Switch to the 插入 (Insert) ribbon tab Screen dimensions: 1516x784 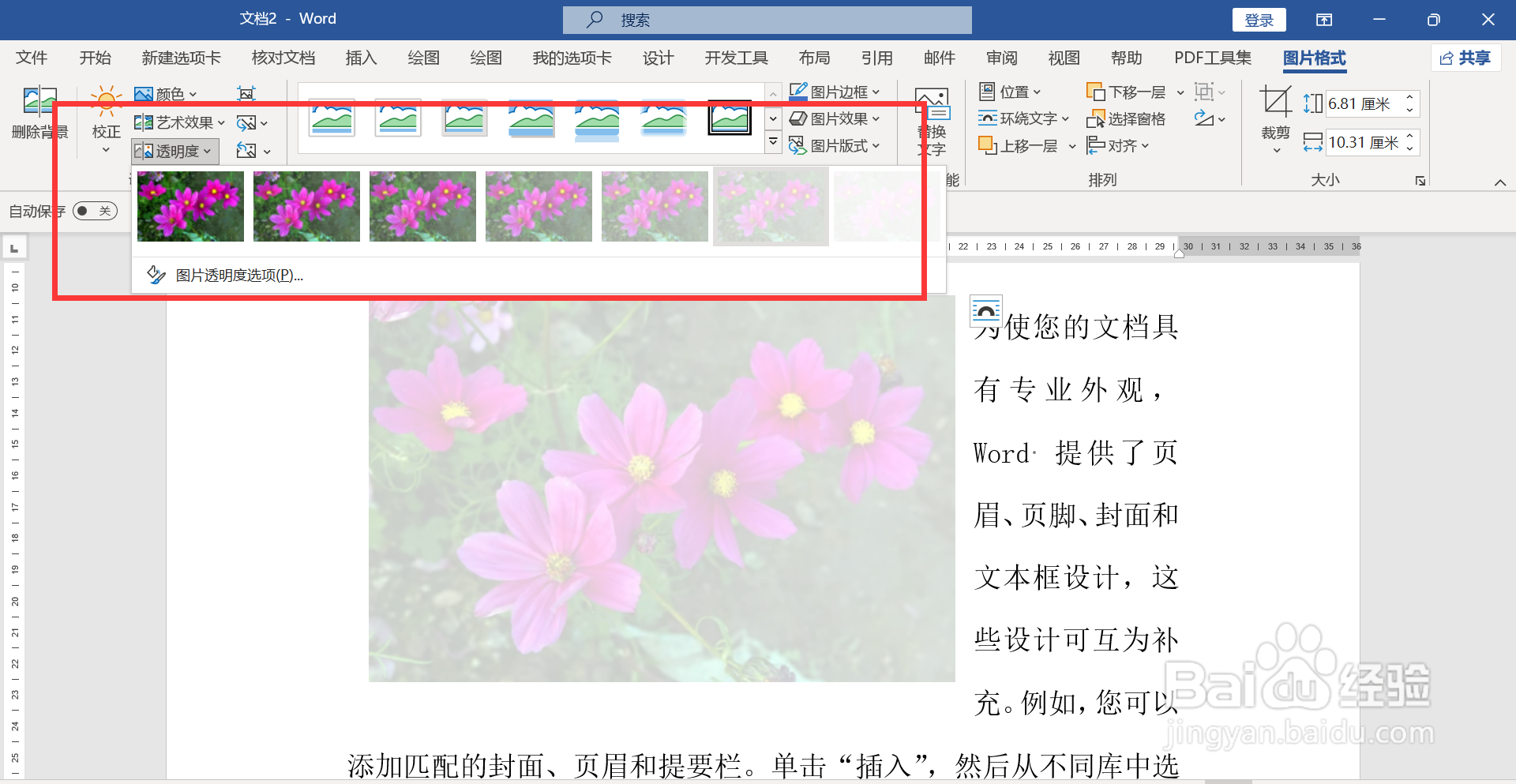(361, 58)
